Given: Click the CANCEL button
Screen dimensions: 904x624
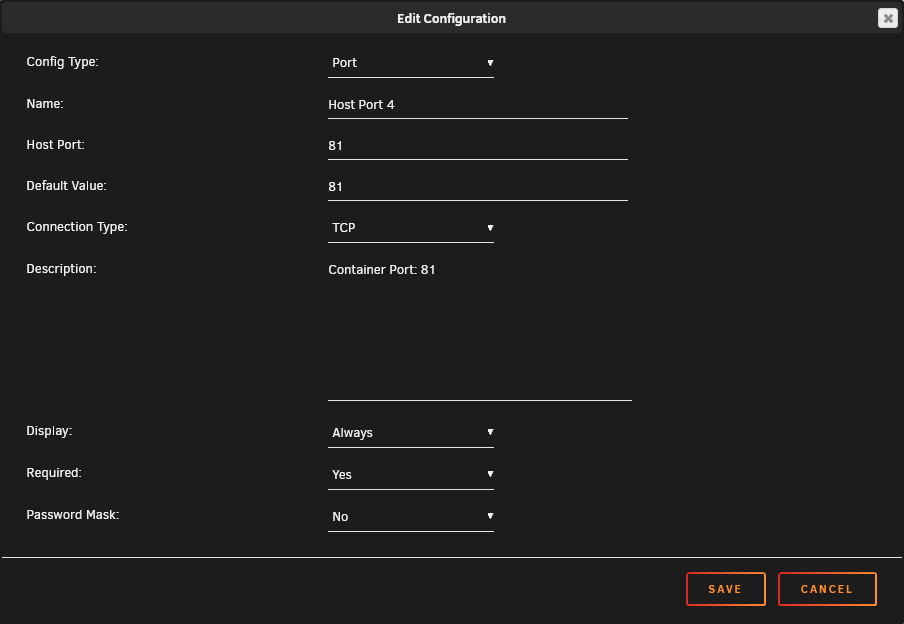Looking at the screenshot, I should (827, 589).
